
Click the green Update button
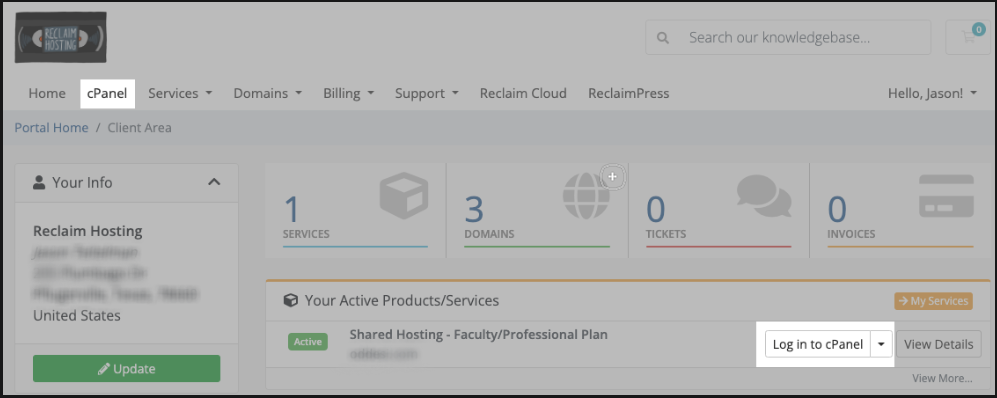pos(127,369)
